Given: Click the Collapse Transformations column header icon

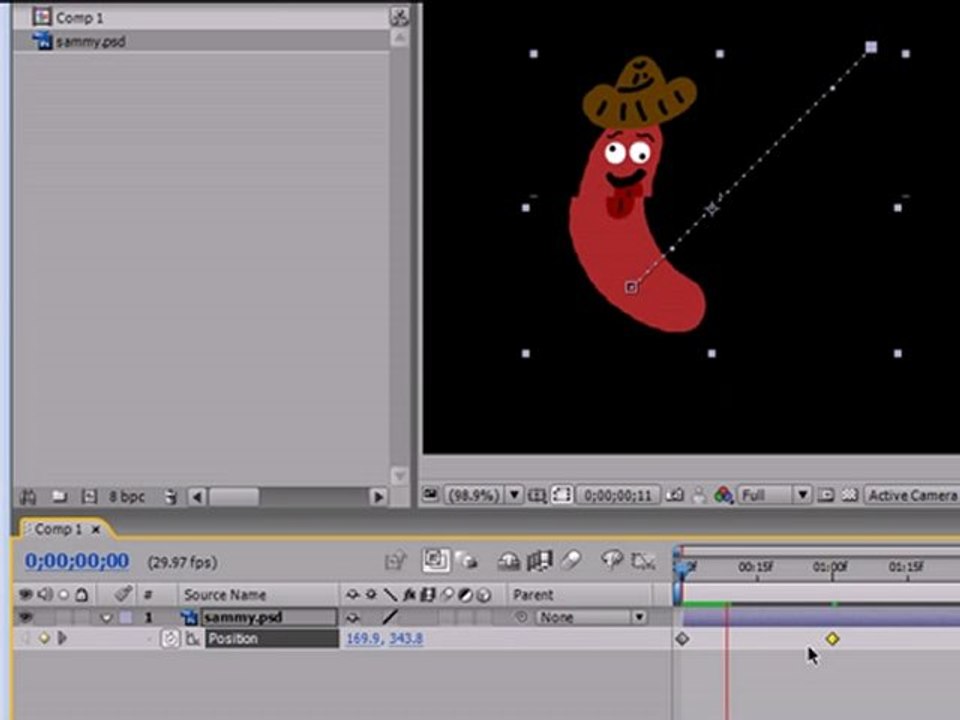Looking at the screenshot, I should click(x=371, y=594).
